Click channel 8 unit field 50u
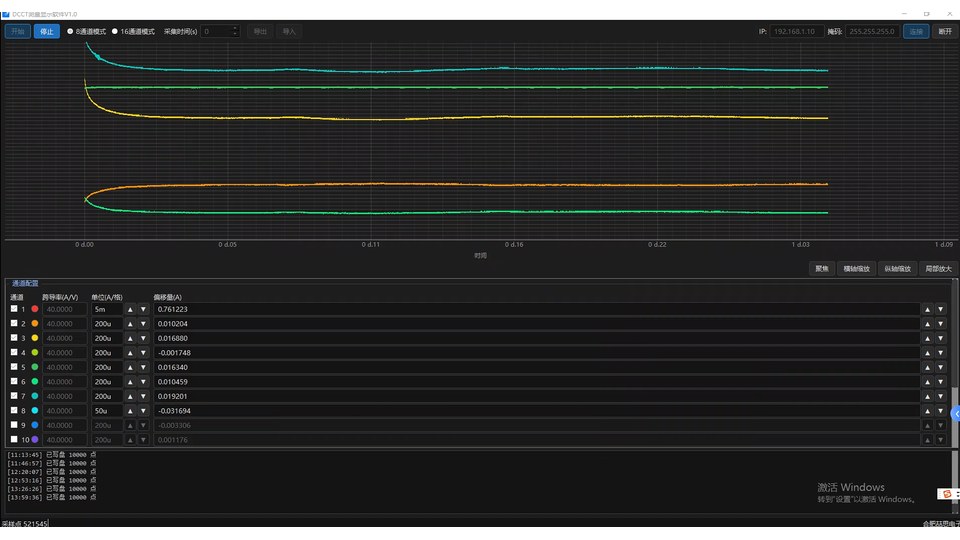 [x=107, y=411]
